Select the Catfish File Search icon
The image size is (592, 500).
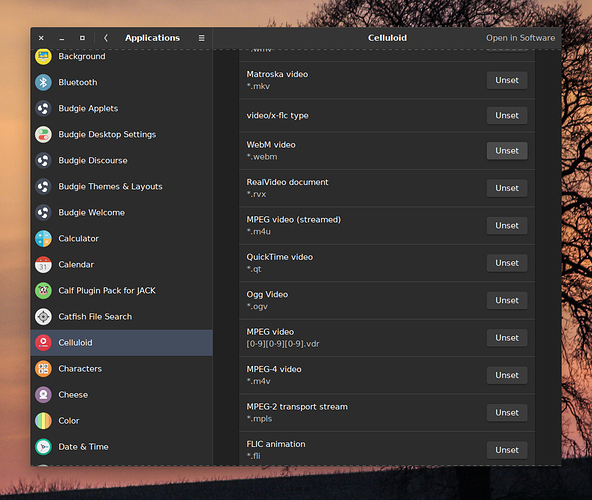click(x=43, y=317)
